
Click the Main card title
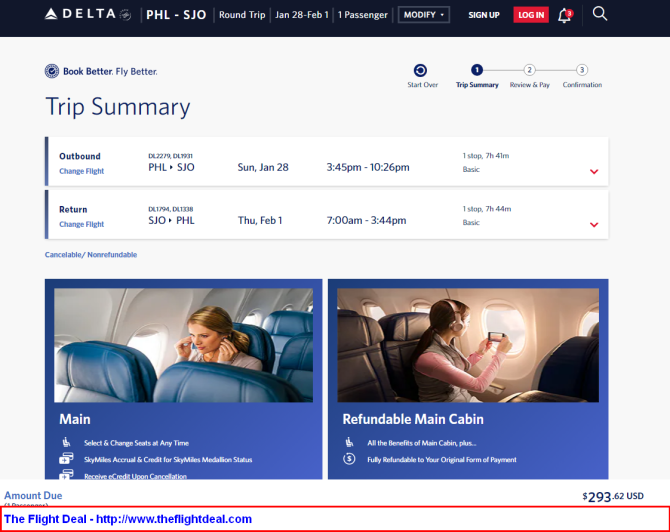coord(75,419)
